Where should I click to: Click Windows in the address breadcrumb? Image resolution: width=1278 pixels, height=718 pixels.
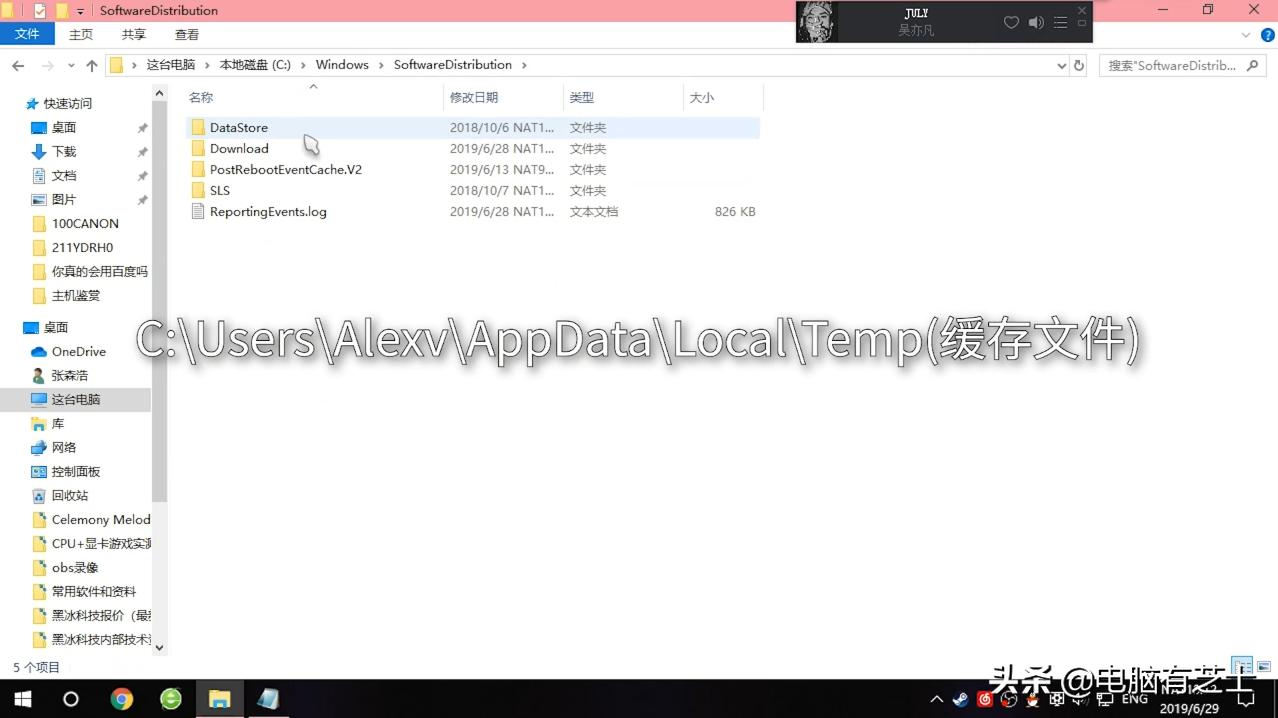pyautogui.click(x=342, y=65)
